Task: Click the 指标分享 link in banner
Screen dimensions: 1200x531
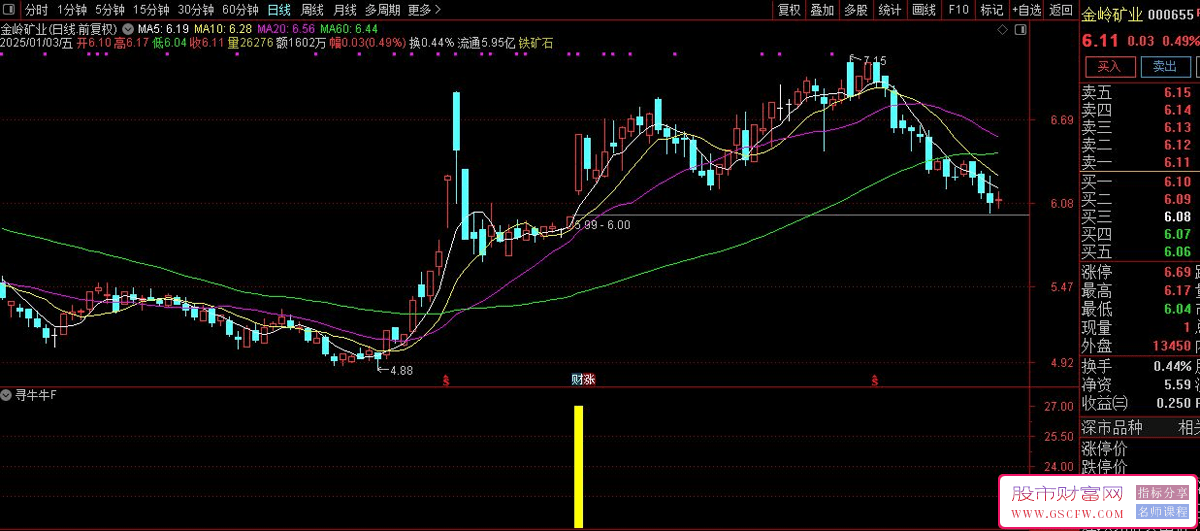Action: tap(1161, 493)
